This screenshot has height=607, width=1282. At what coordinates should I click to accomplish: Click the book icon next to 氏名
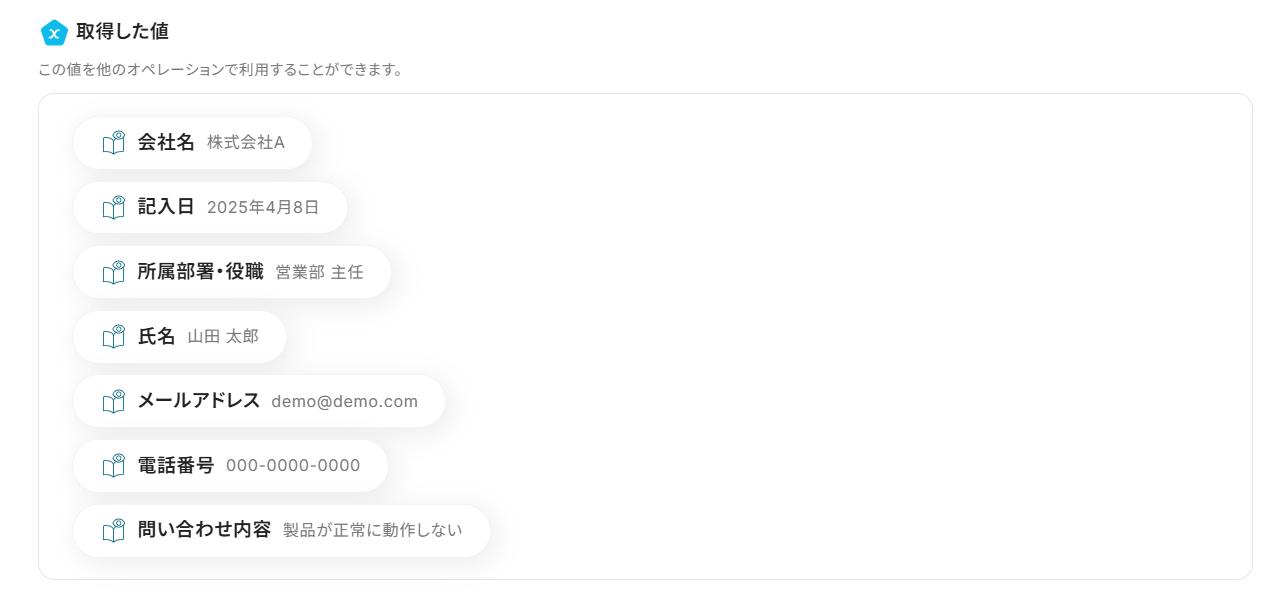coord(114,336)
